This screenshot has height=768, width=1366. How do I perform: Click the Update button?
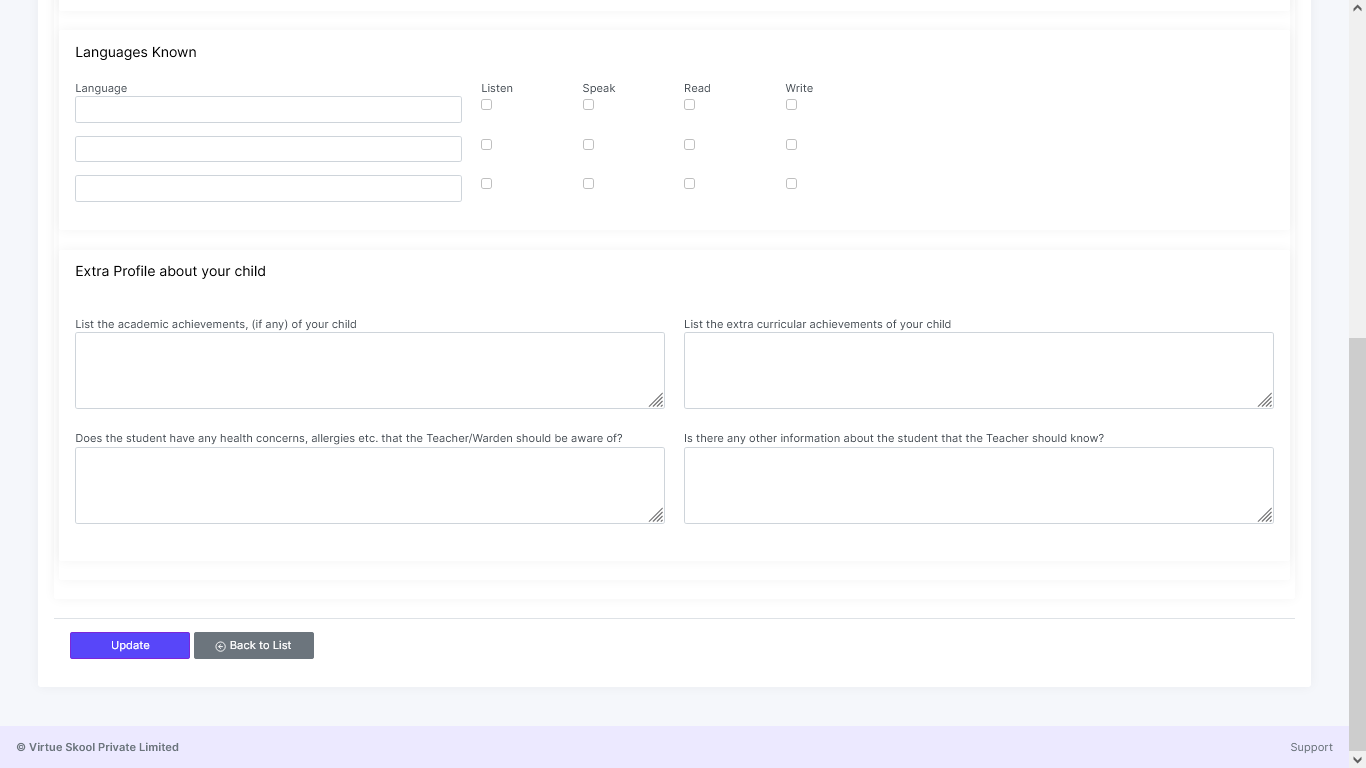pyautogui.click(x=130, y=645)
